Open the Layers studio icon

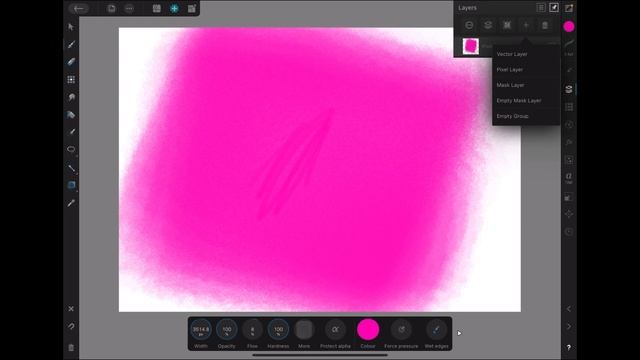(x=569, y=89)
